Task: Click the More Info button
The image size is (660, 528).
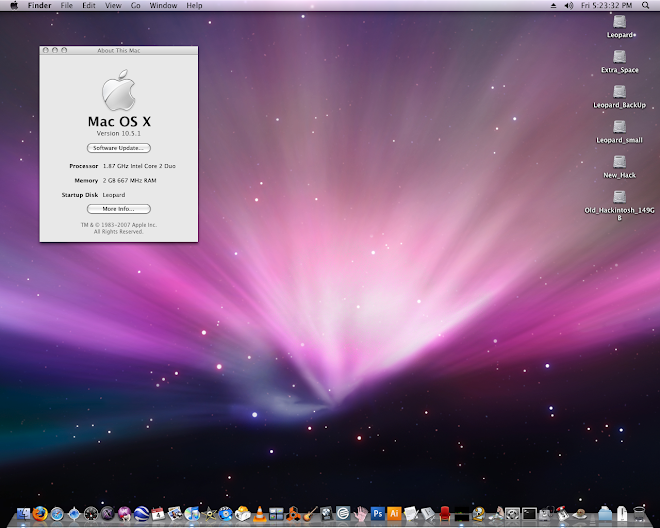Action: pyautogui.click(x=119, y=209)
